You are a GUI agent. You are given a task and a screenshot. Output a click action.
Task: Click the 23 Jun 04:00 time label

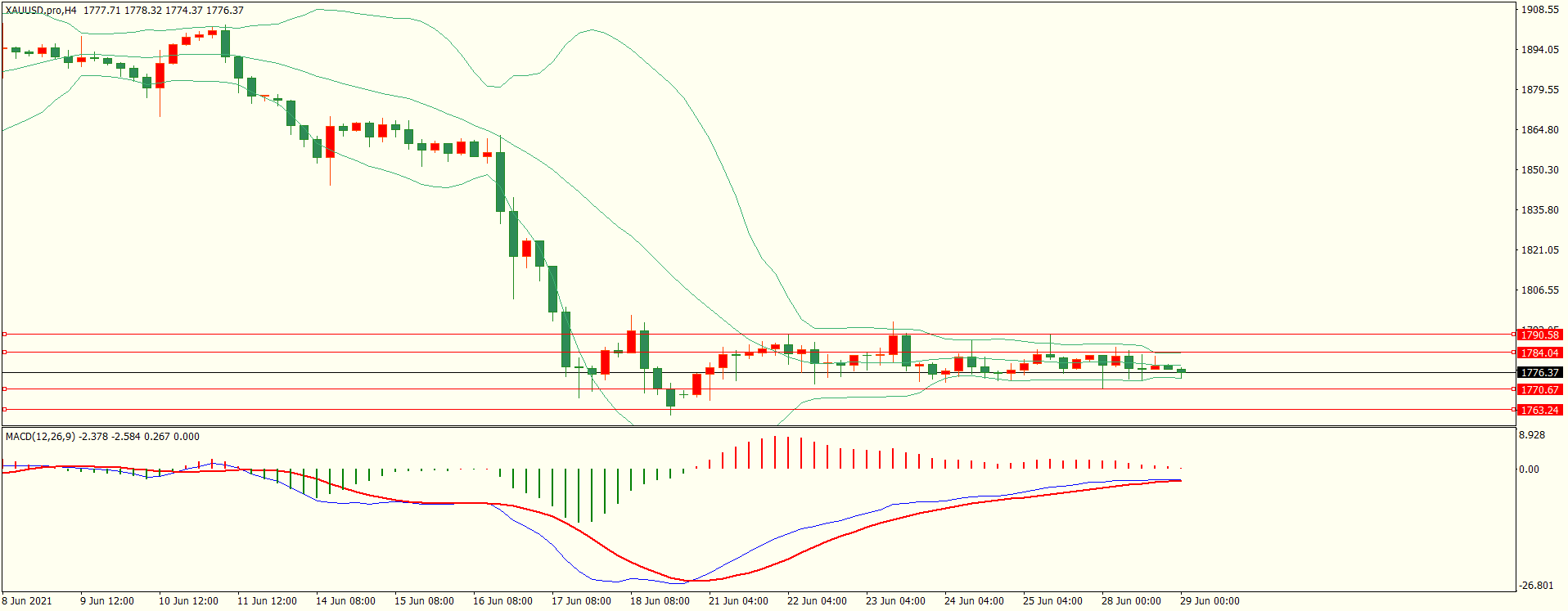point(895,601)
